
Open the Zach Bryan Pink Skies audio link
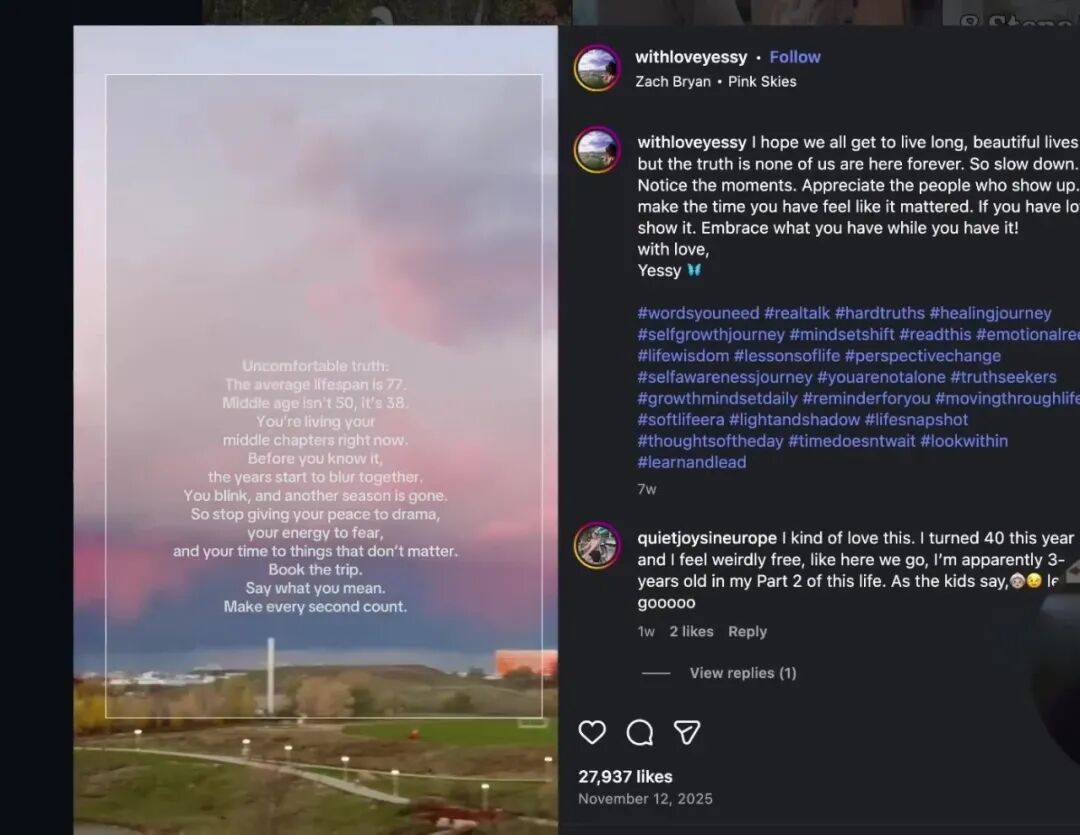pyautogui.click(x=716, y=81)
